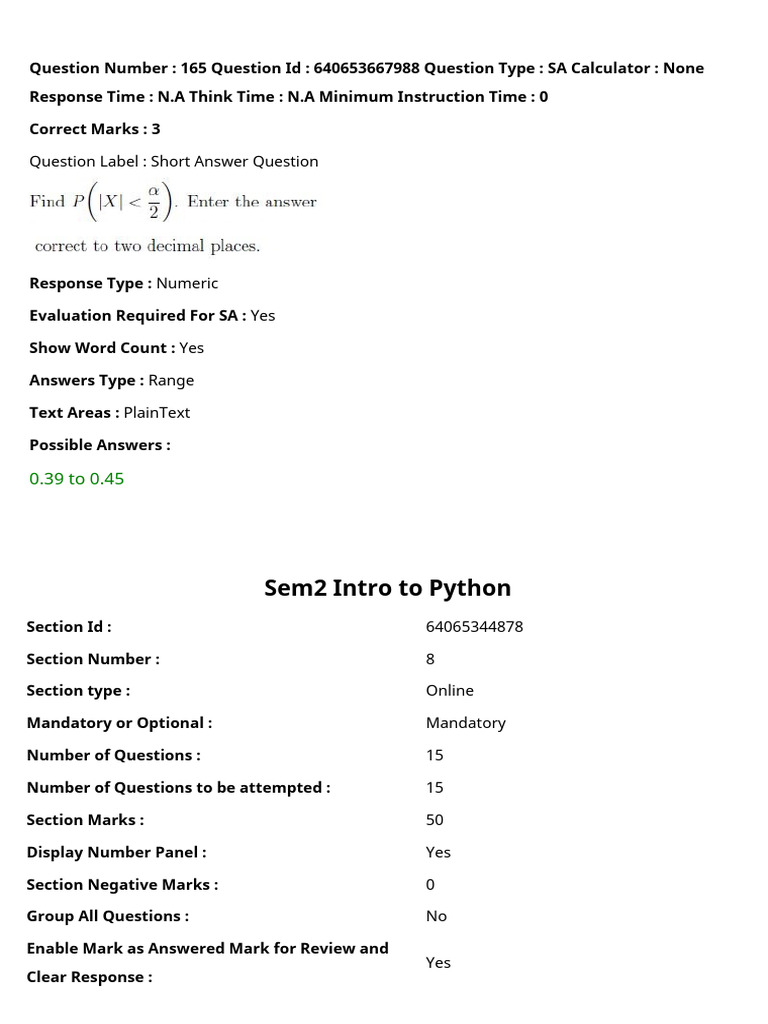Click the Response Type : Numeric line
The width and height of the screenshot is (768, 1024).
pos(123,283)
